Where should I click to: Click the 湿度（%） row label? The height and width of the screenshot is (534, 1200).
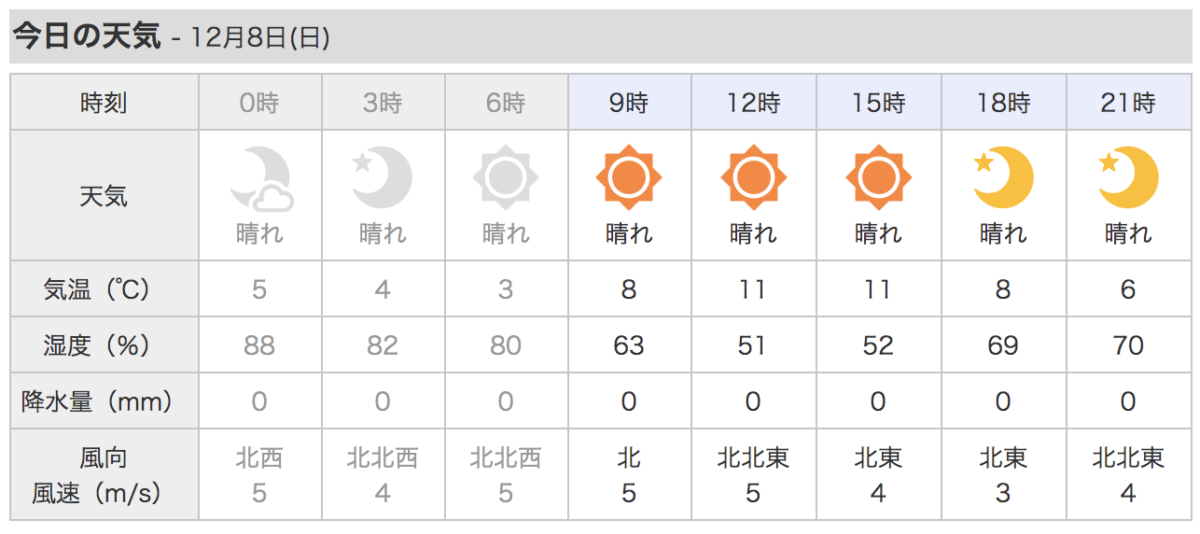coord(104,346)
